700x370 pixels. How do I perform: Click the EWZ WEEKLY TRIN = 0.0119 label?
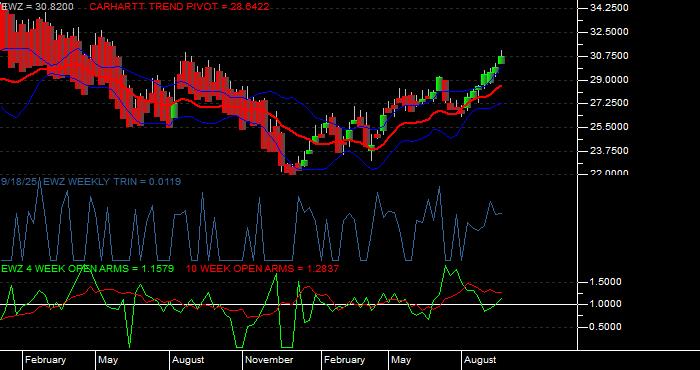[x=112, y=182]
